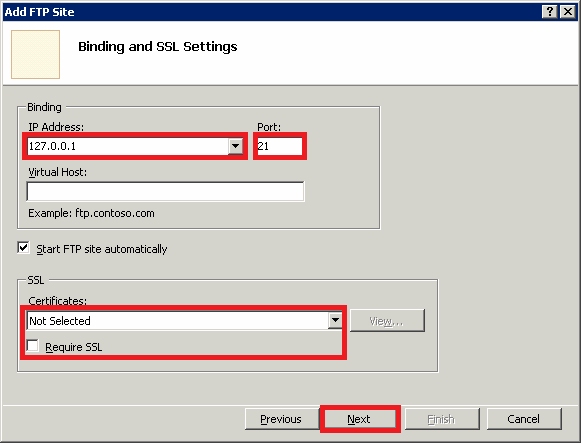
Task: Click the question mark help button
Action: [550, 12]
